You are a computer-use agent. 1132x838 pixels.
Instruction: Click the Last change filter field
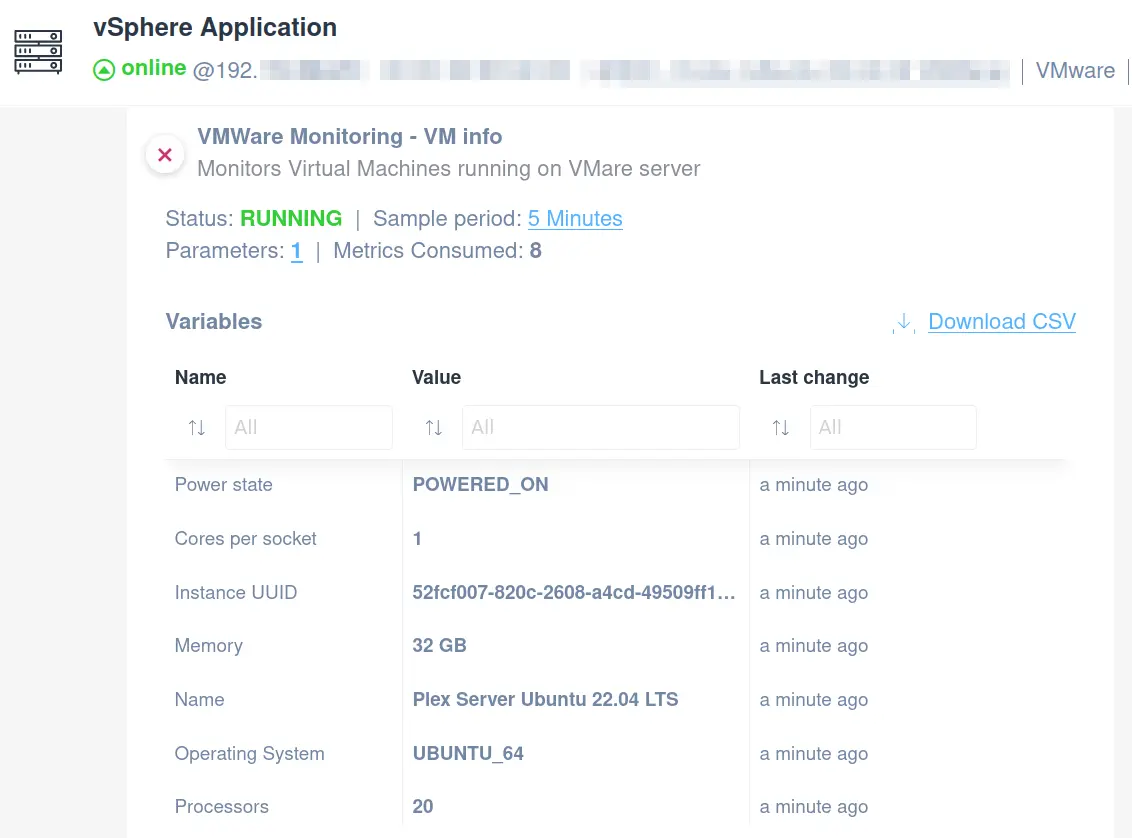pyautogui.click(x=892, y=427)
